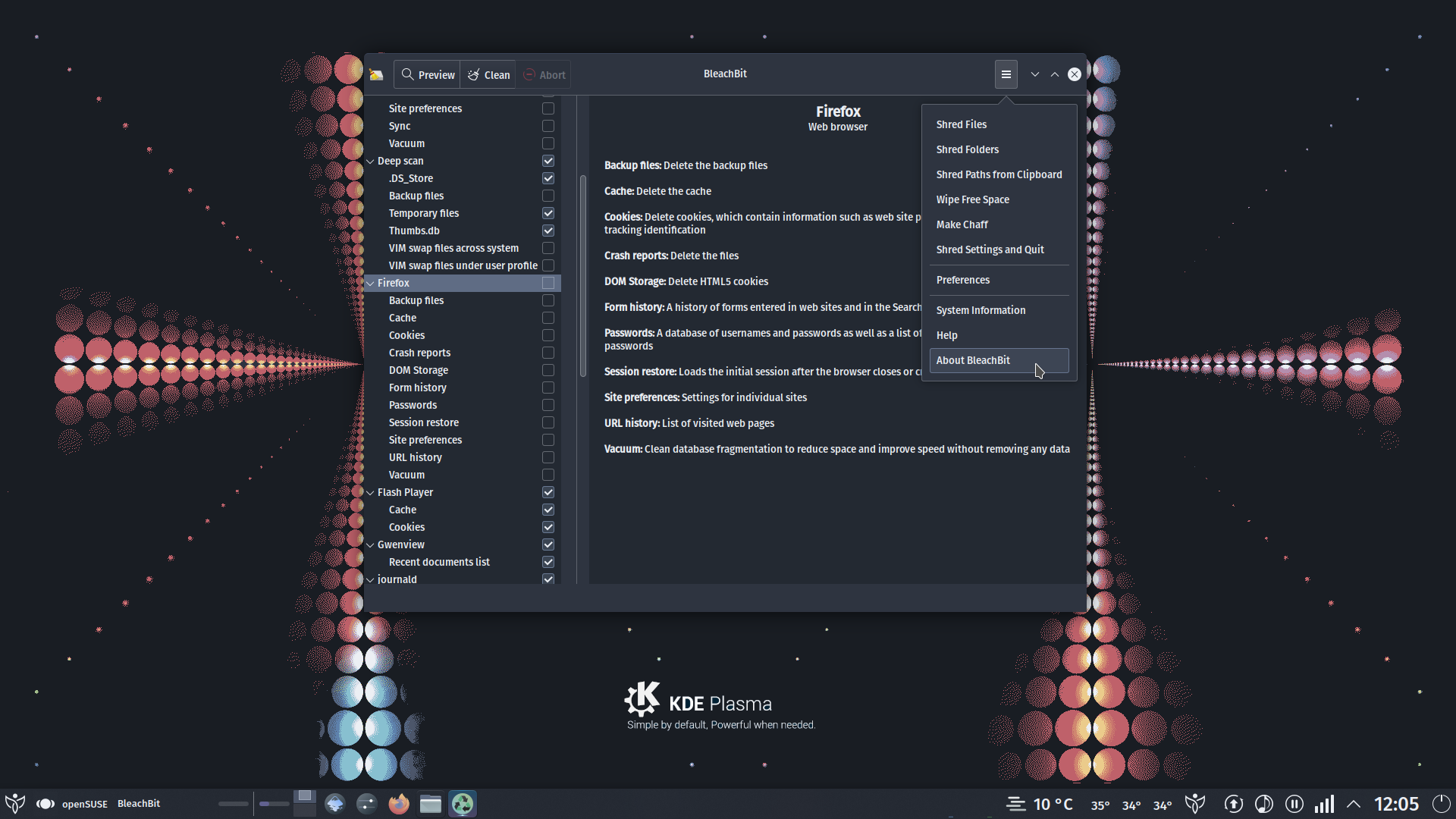The width and height of the screenshot is (1456, 819).
Task: Open the software updates tray icon
Action: (x=1233, y=804)
